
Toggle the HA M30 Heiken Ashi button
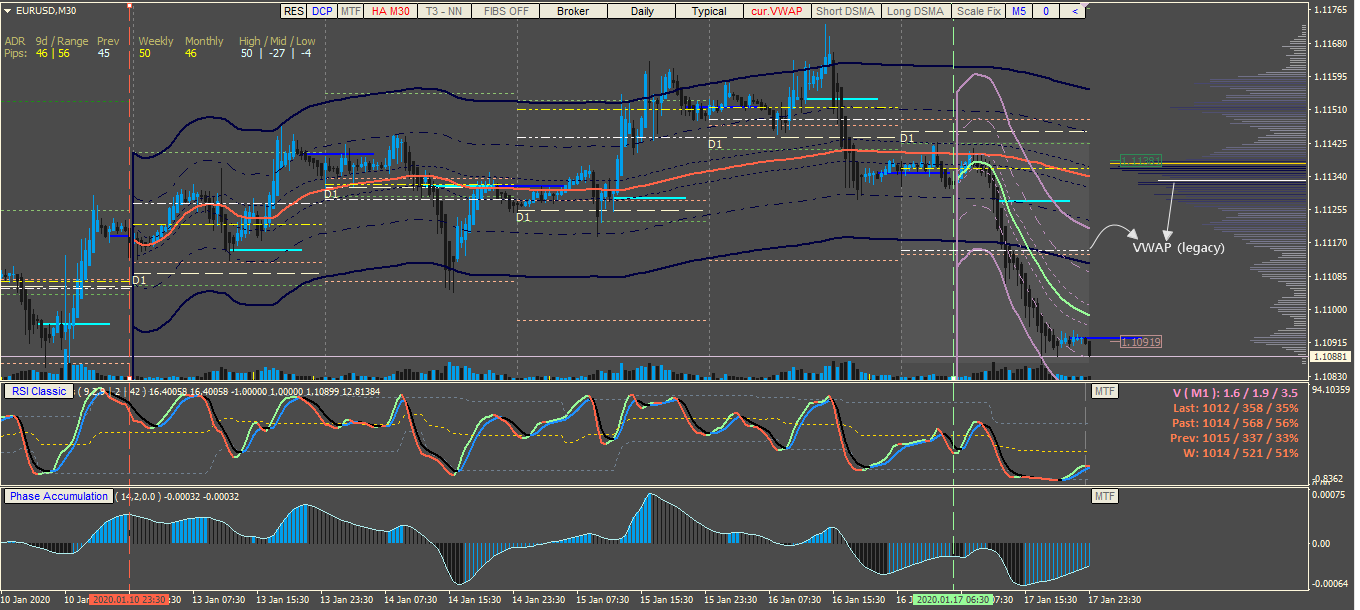(x=390, y=12)
